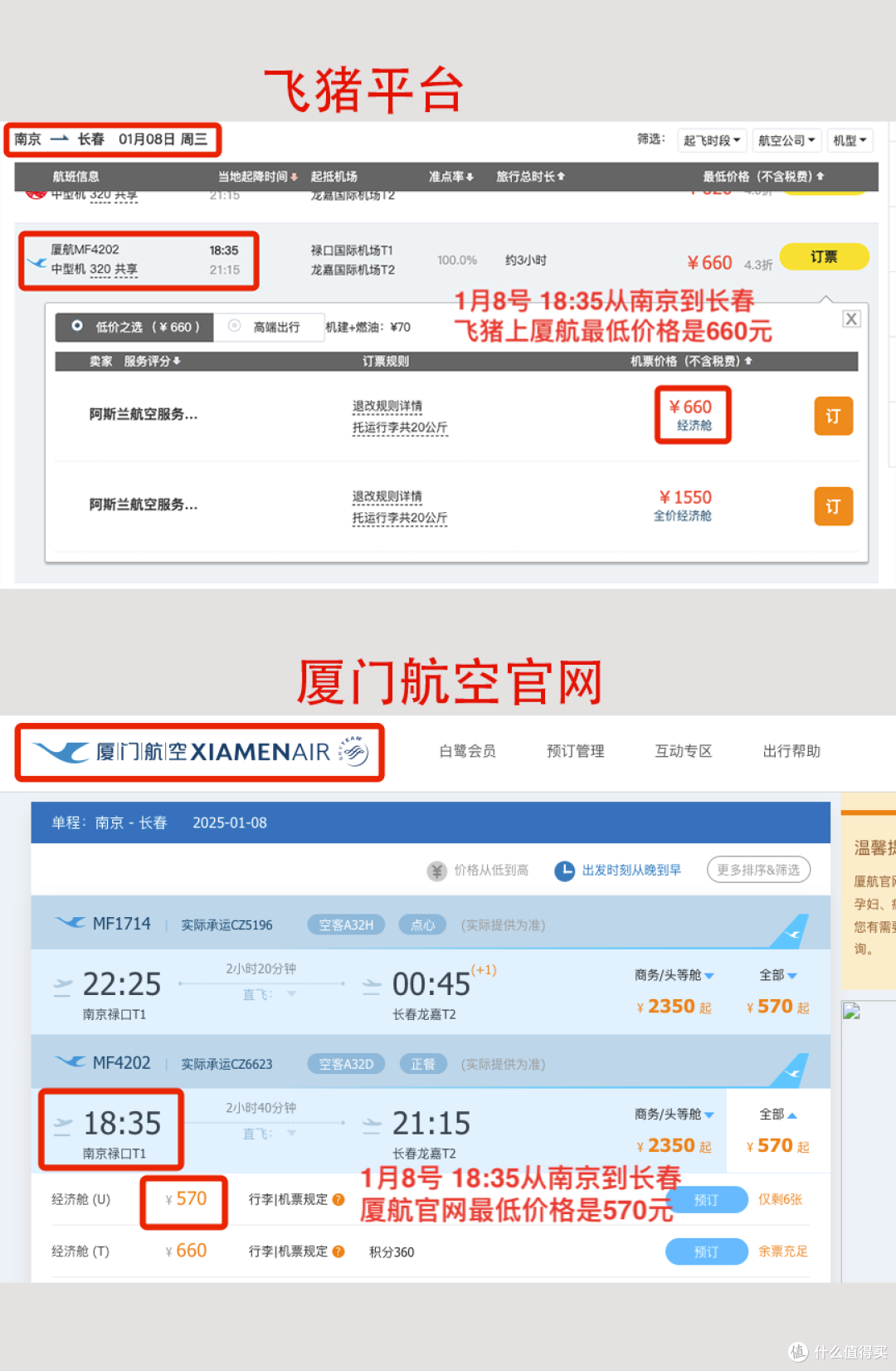Click orange 订 button for ¥660 fare
This screenshot has width=896, height=1371.
(833, 416)
